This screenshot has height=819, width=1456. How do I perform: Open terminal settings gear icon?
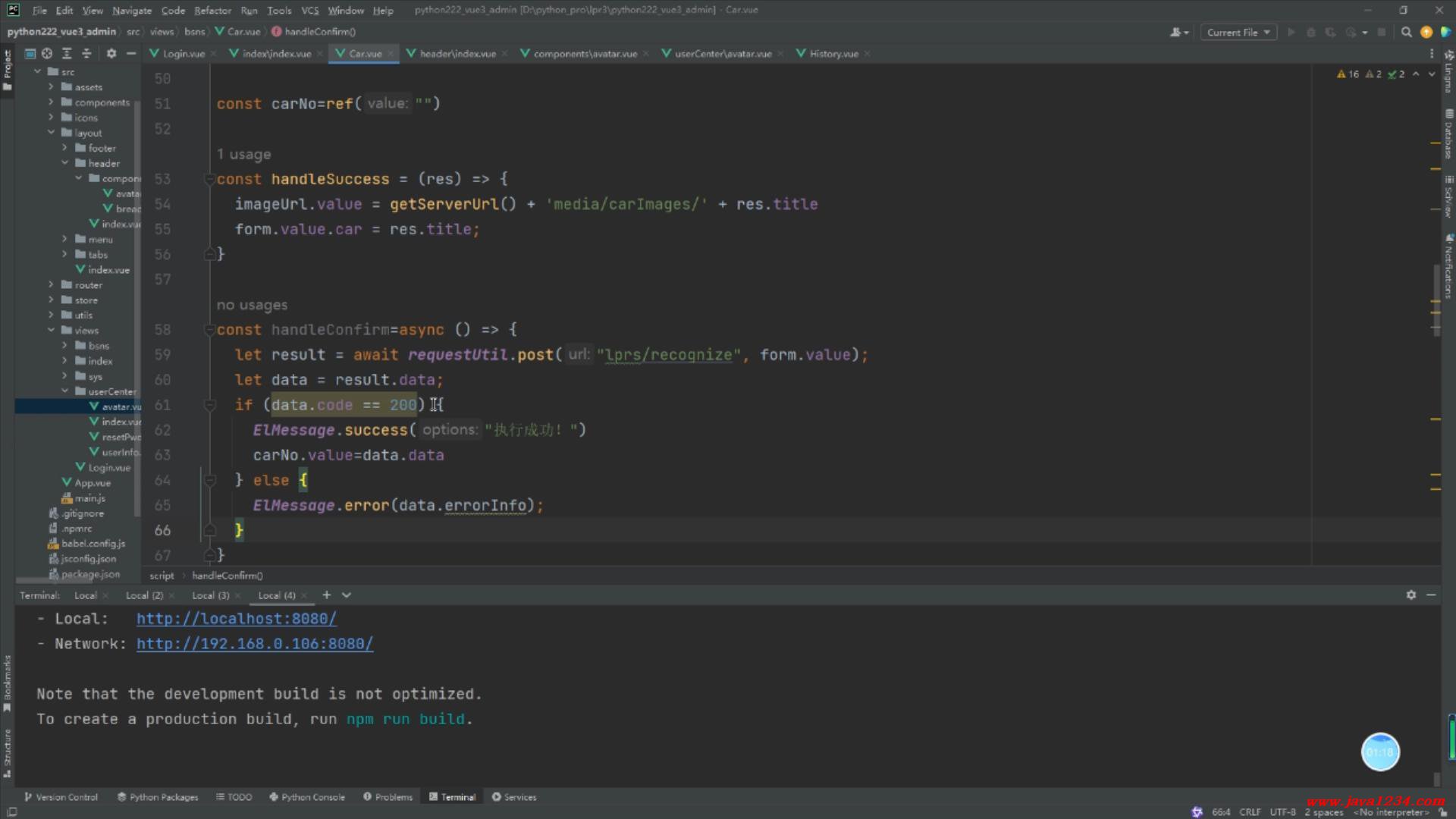pos(1410,595)
